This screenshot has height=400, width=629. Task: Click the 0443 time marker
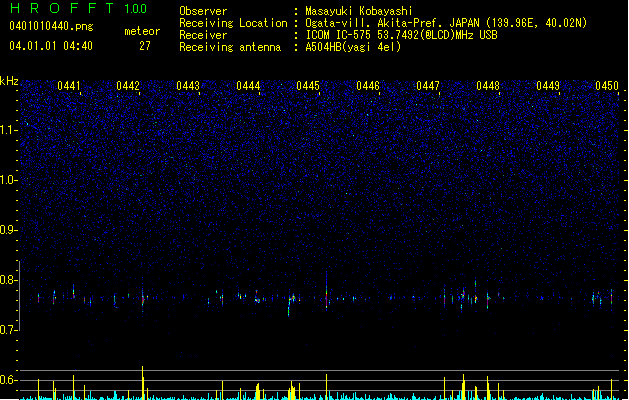188,86
